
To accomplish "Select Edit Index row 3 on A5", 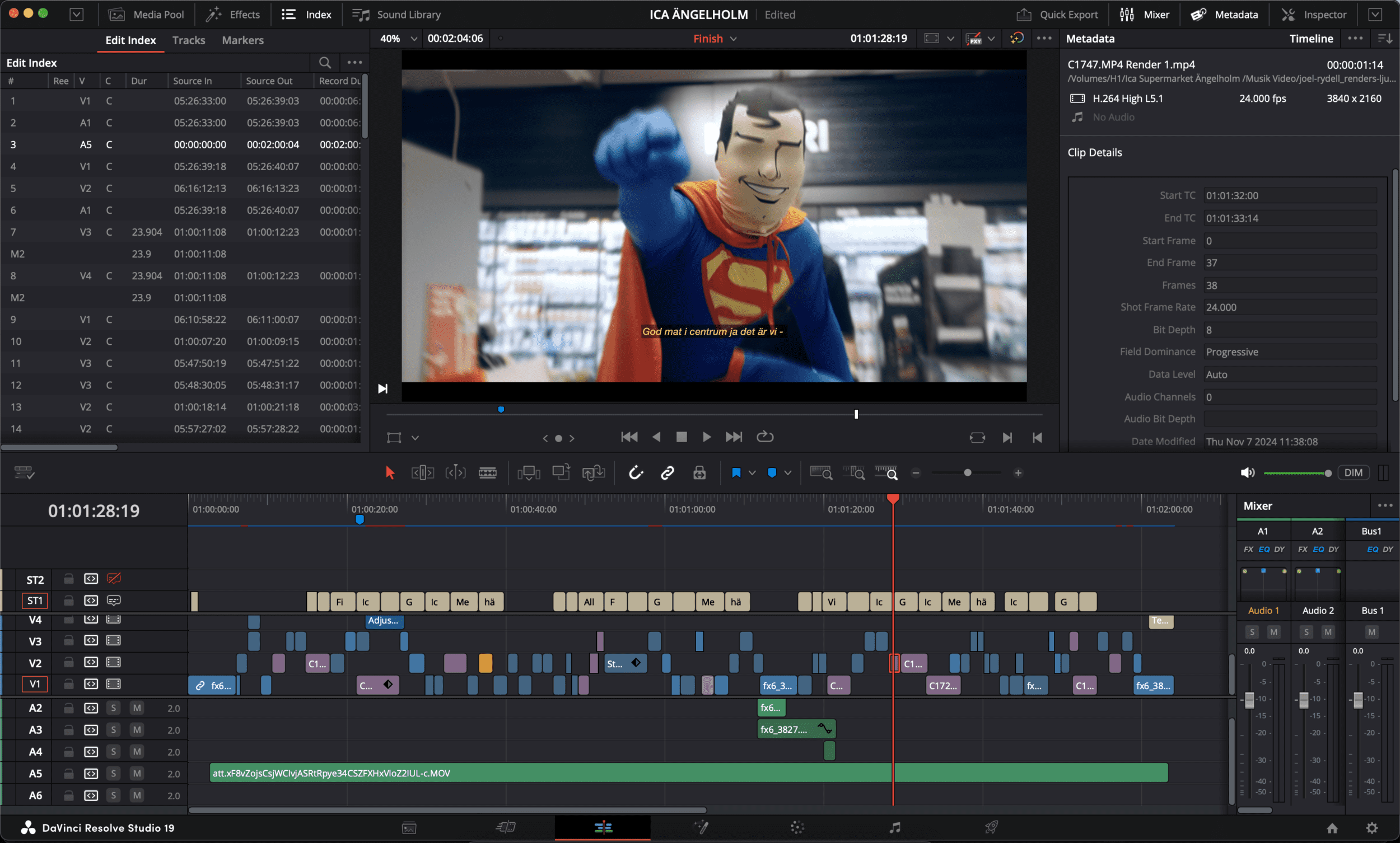I will (x=182, y=144).
